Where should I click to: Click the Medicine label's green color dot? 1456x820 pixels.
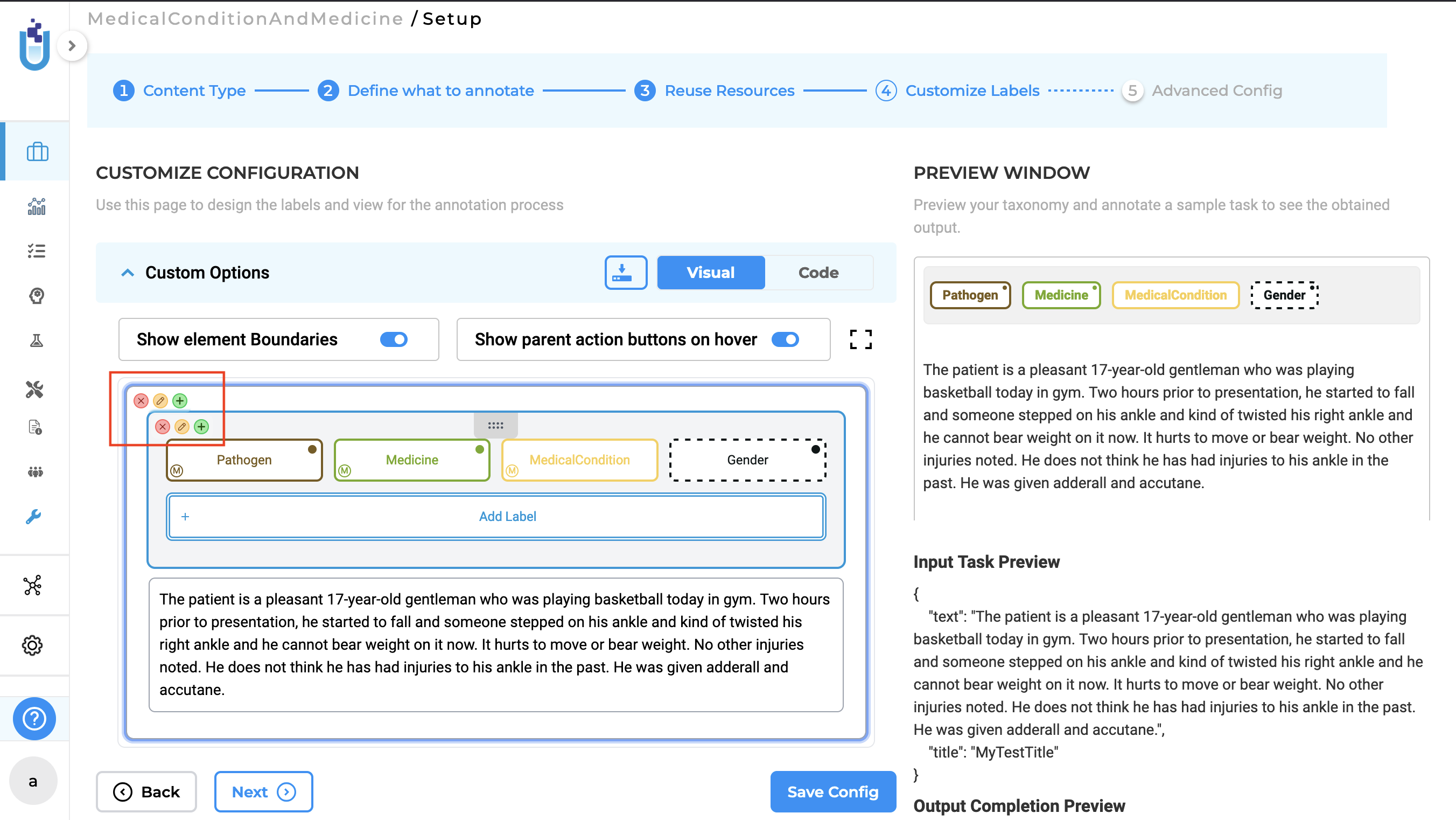tap(480, 449)
